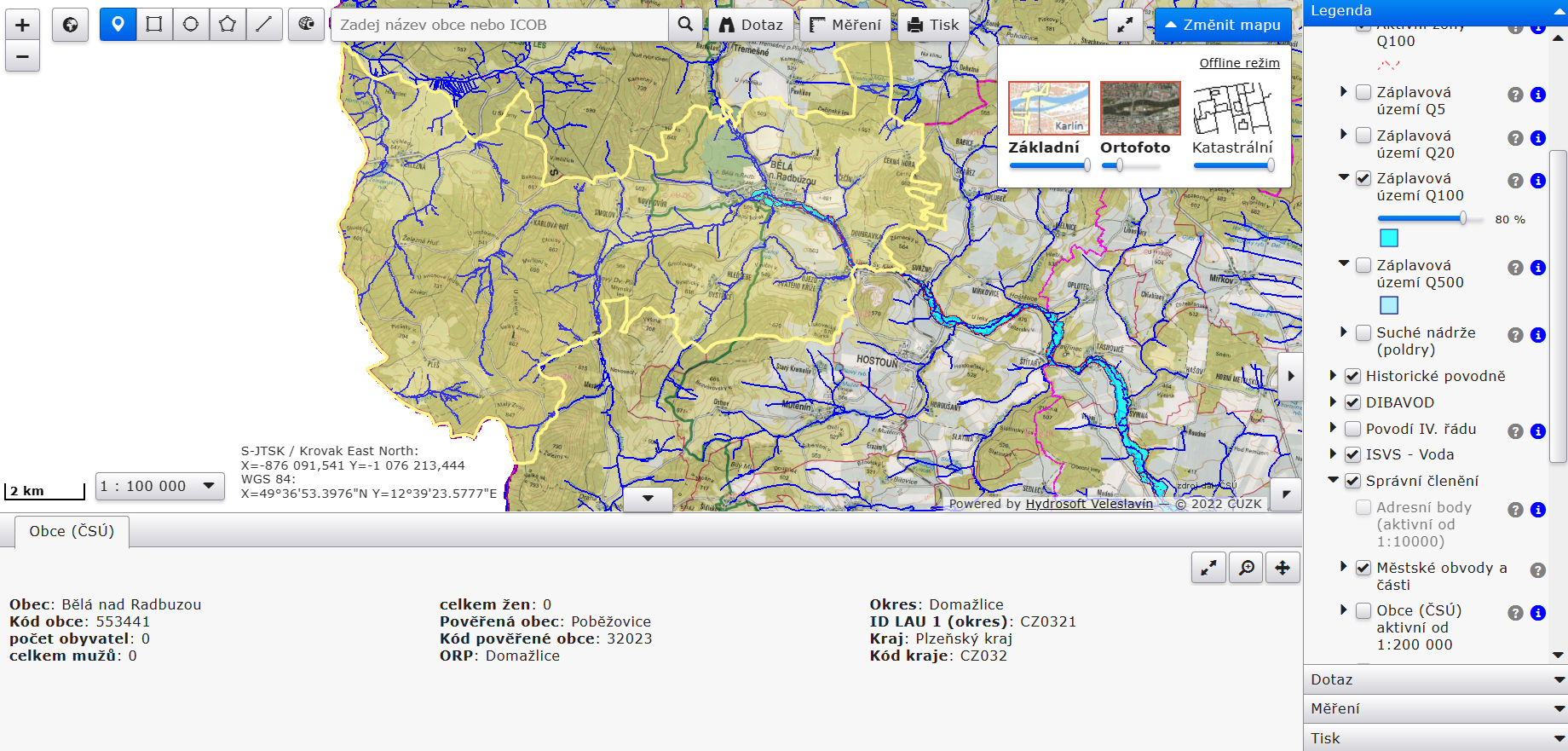Zoom to the selected feature with magnifier icon
1568x751 pixels.
(1246, 568)
